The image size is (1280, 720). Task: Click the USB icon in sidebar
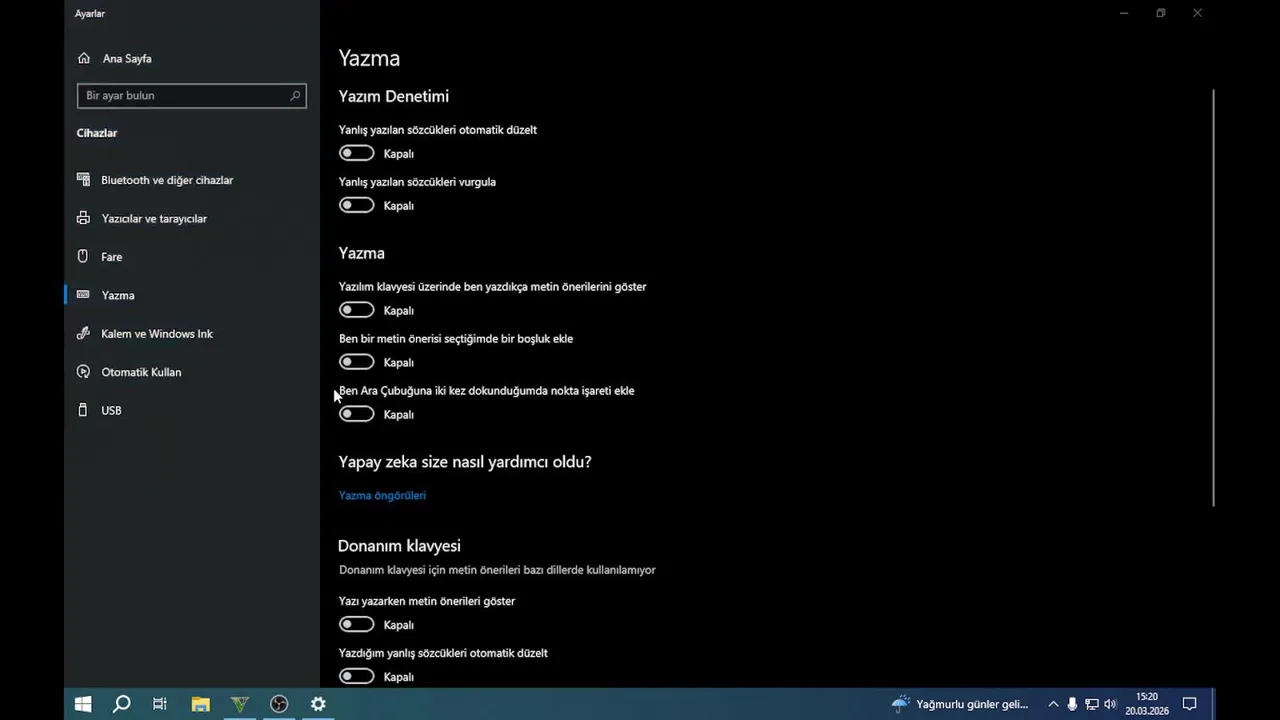tap(83, 410)
